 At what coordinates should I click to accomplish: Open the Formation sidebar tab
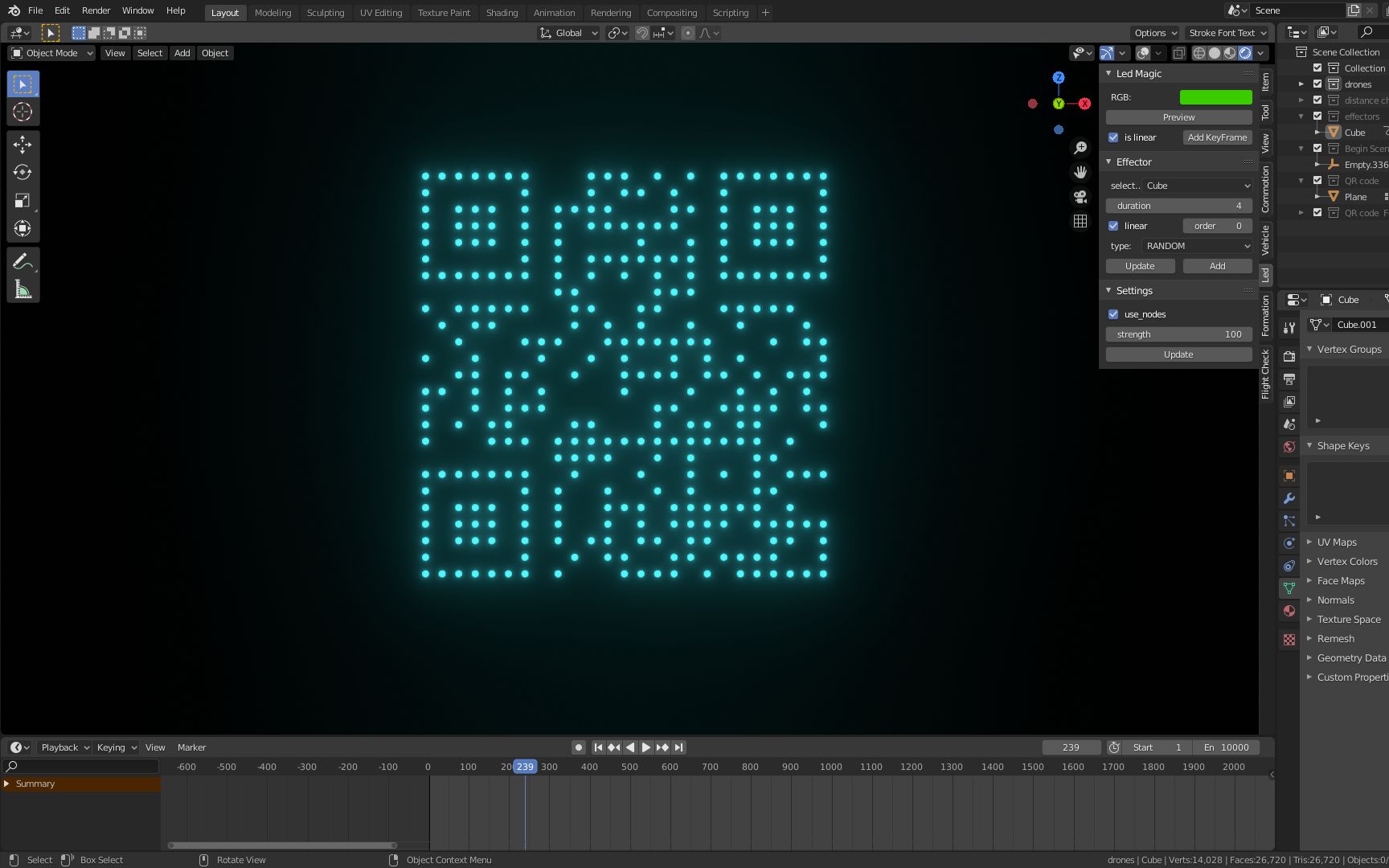tap(1265, 315)
